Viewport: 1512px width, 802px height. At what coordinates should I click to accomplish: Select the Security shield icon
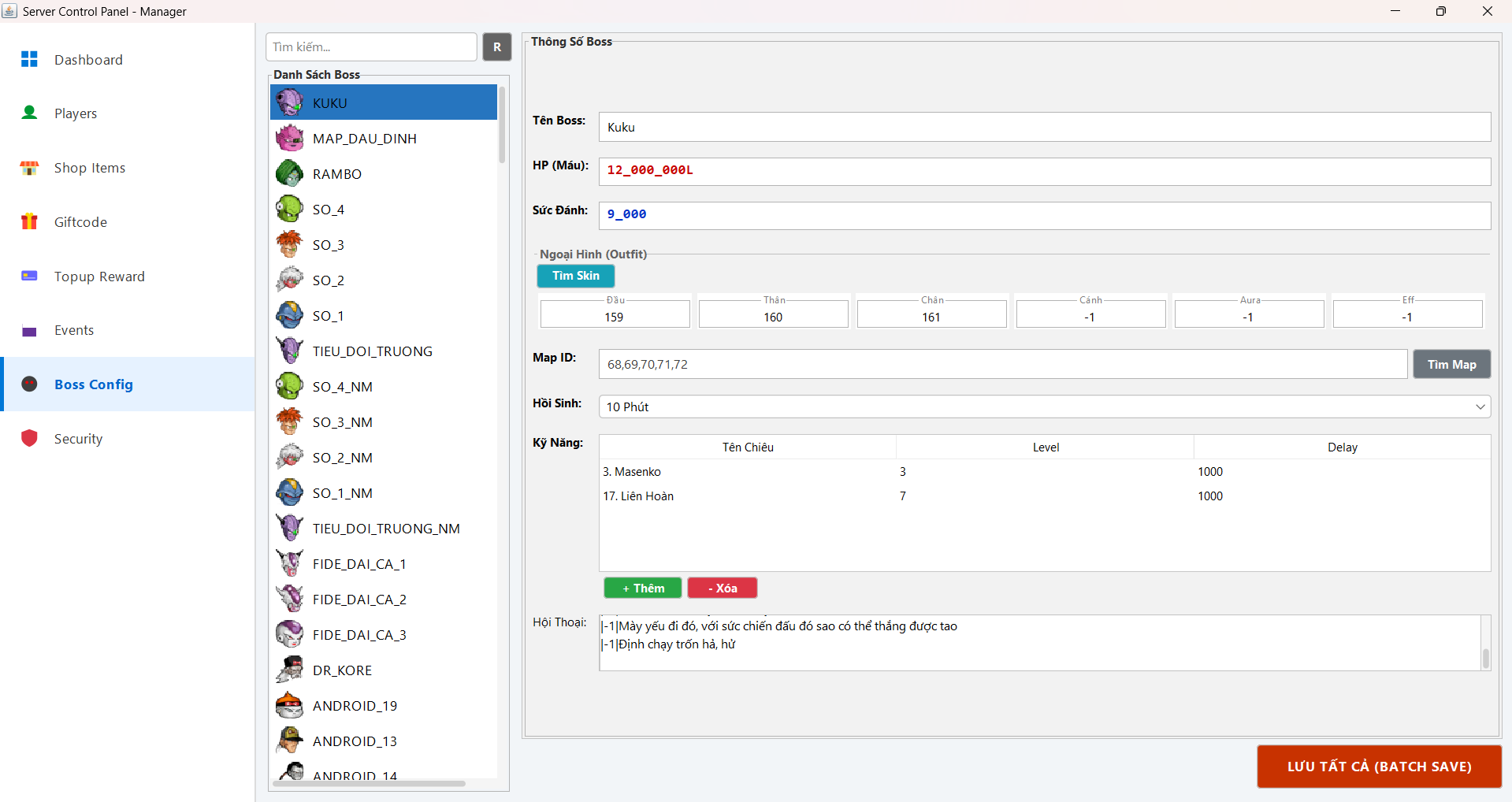click(29, 438)
